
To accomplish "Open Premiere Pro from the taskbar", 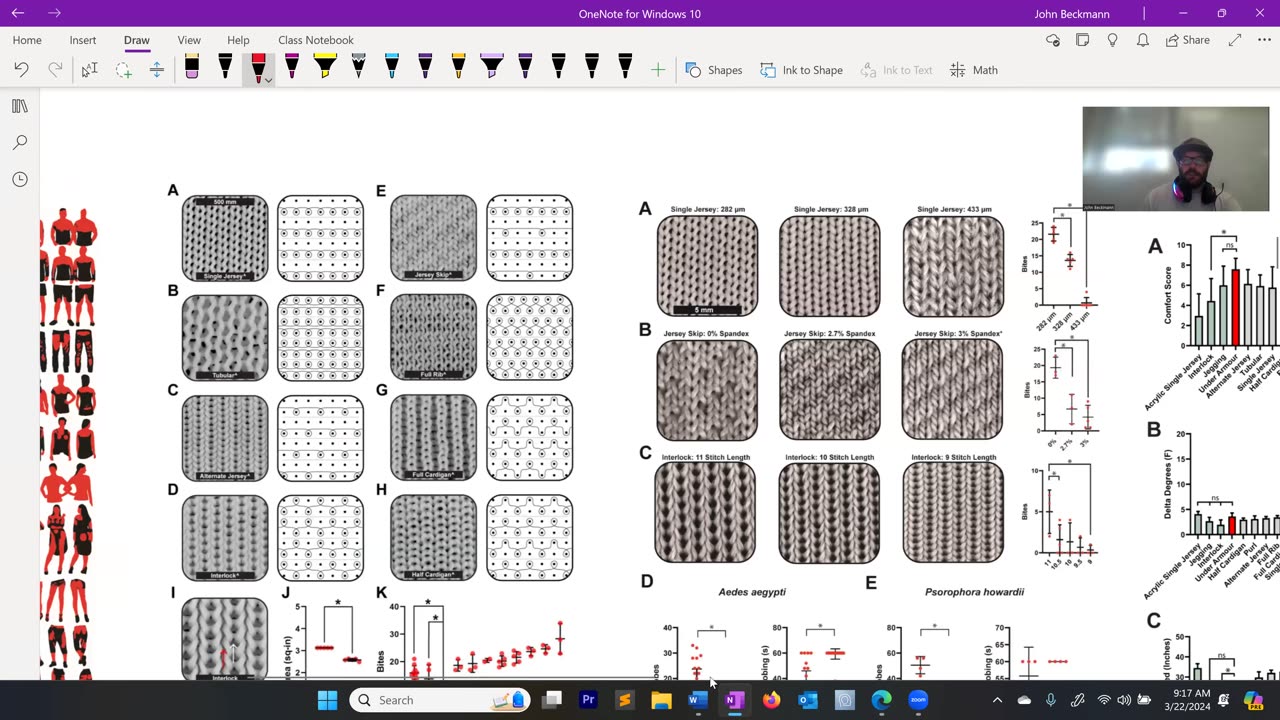I will click(588, 700).
